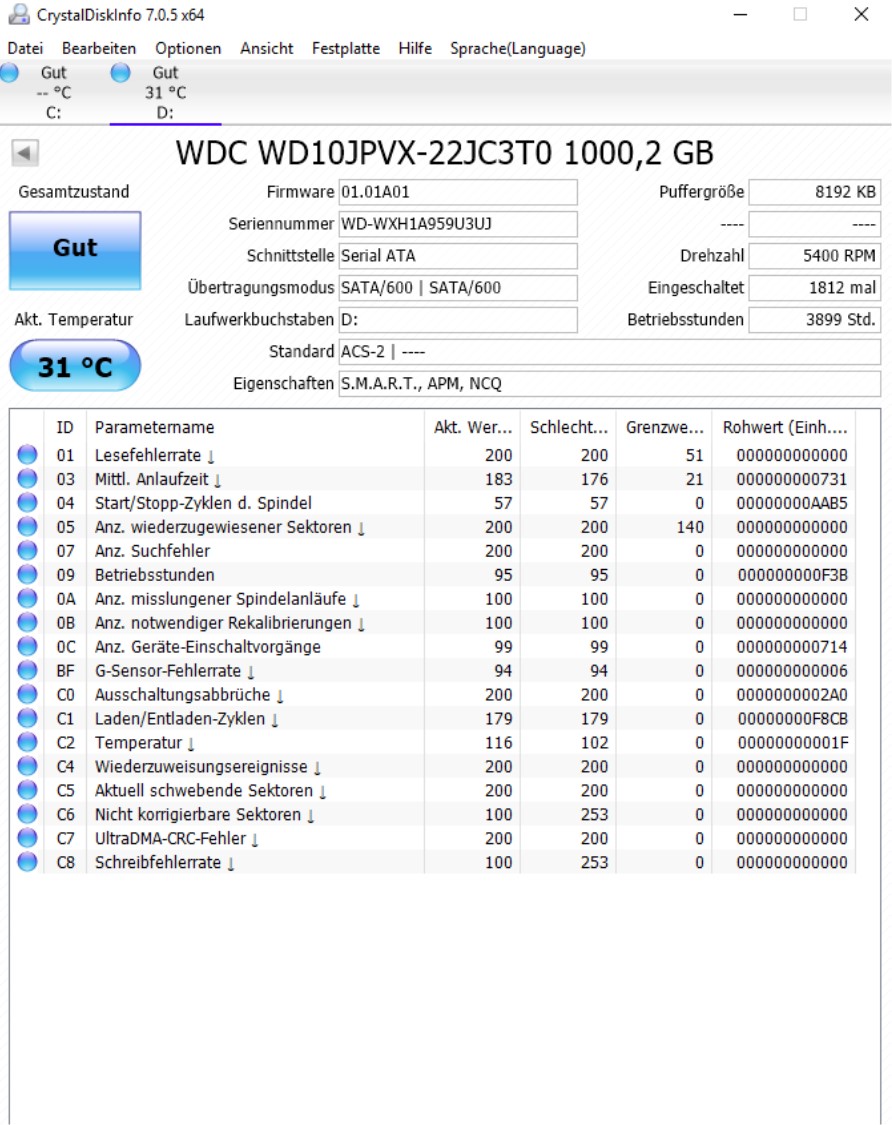Close the CrystalDiskInfo window

[x=862, y=14]
